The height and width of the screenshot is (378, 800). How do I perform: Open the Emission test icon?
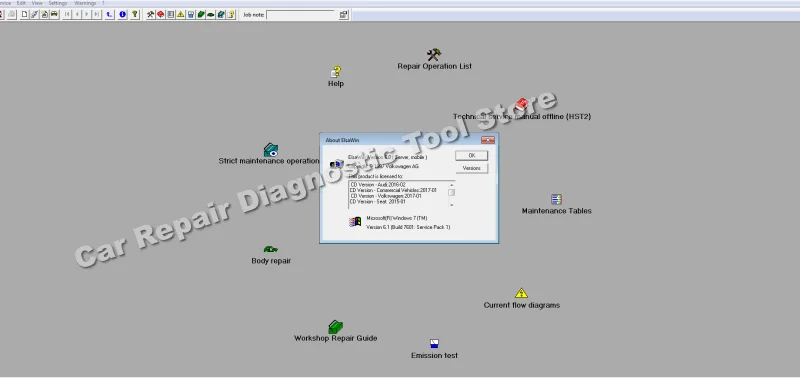(x=434, y=344)
